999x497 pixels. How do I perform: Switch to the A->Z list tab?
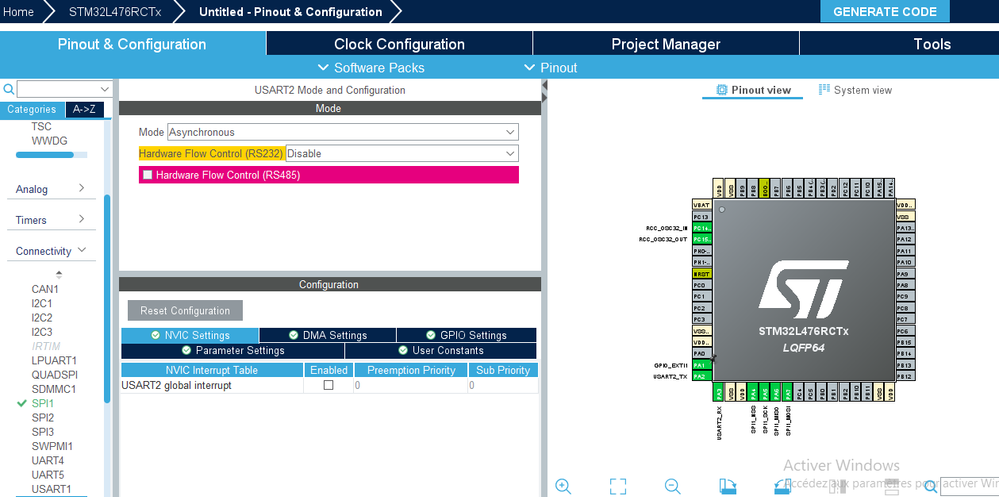(84, 110)
